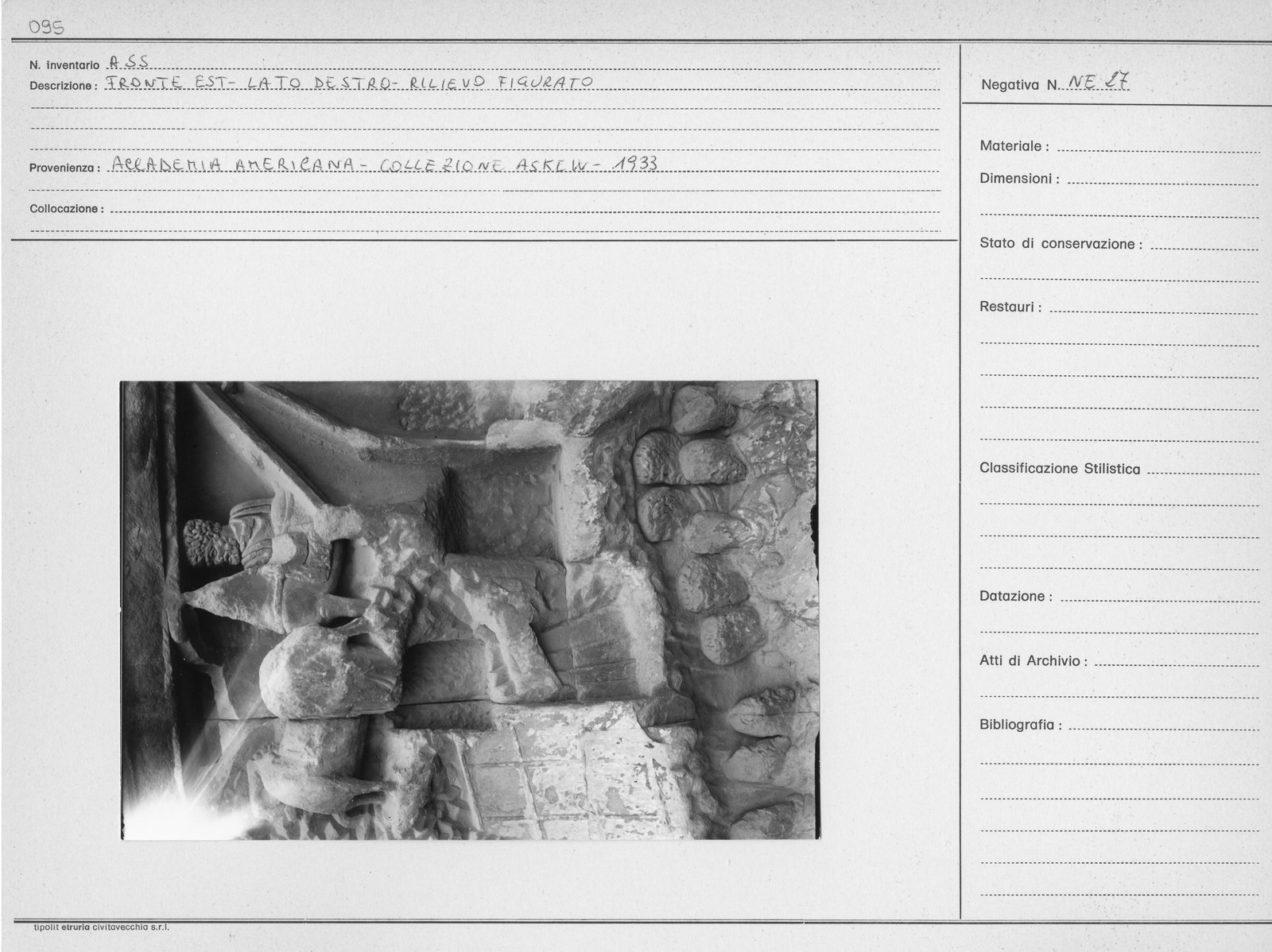Click the empty Collocazione field line

click(x=523, y=210)
